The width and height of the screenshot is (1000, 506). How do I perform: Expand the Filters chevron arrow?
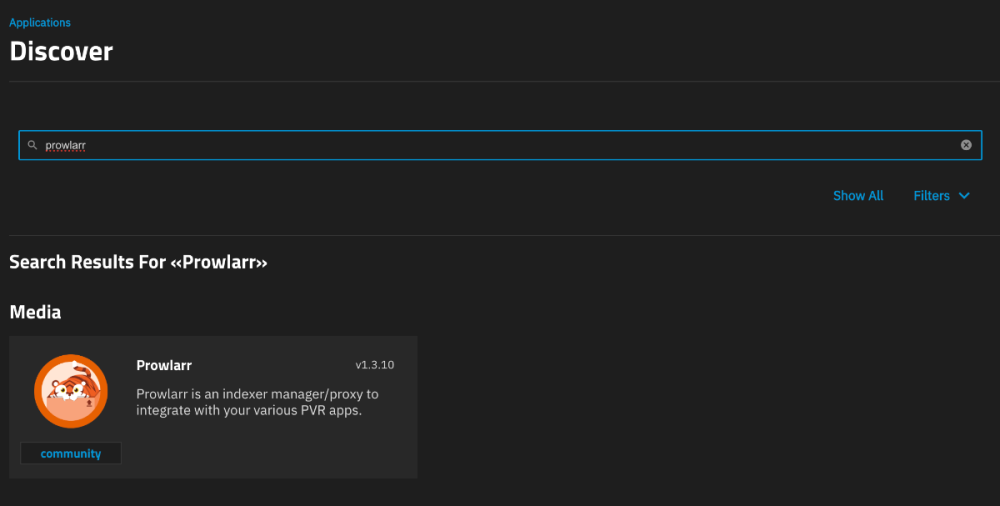[x=964, y=196]
